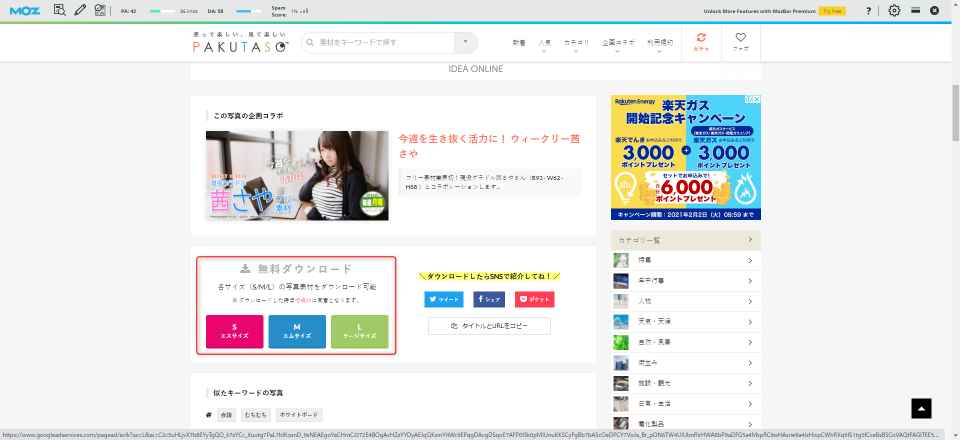Open 特集 category row
Image resolution: width=960 pixels, height=440 pixels.
(x=686, y=261)
